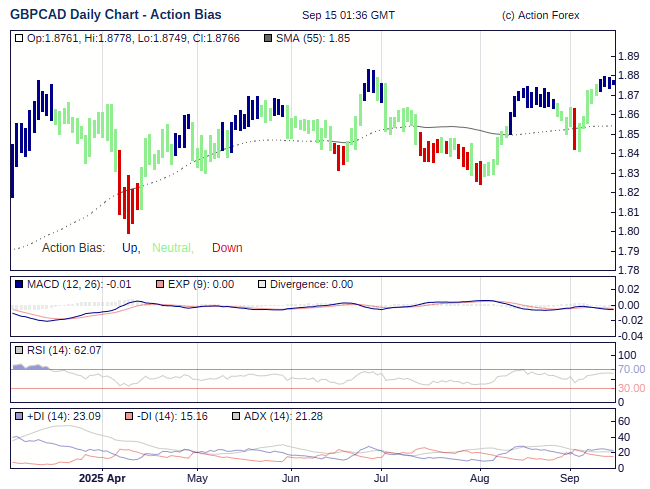Screen dimensions: 650x489
Task: Click the RSI 30.00 oversold level label
Action: coord(631,388)
